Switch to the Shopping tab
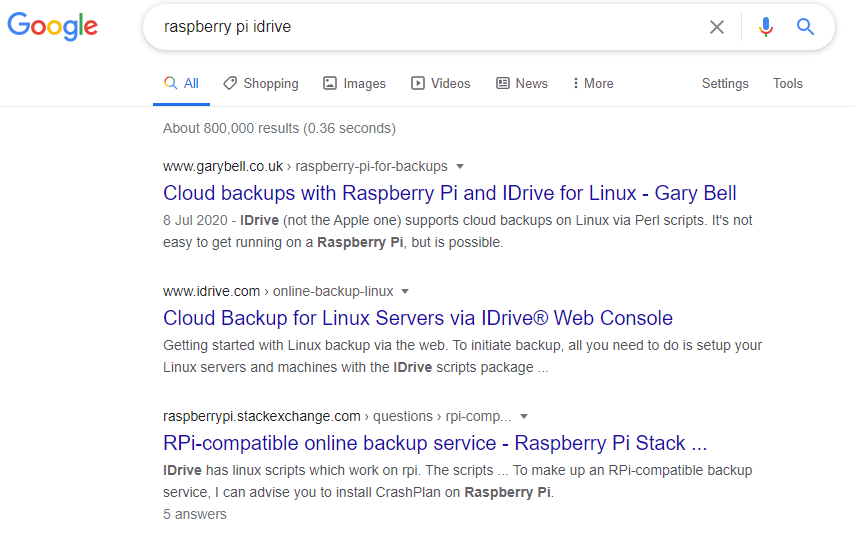 coord(261,83)
